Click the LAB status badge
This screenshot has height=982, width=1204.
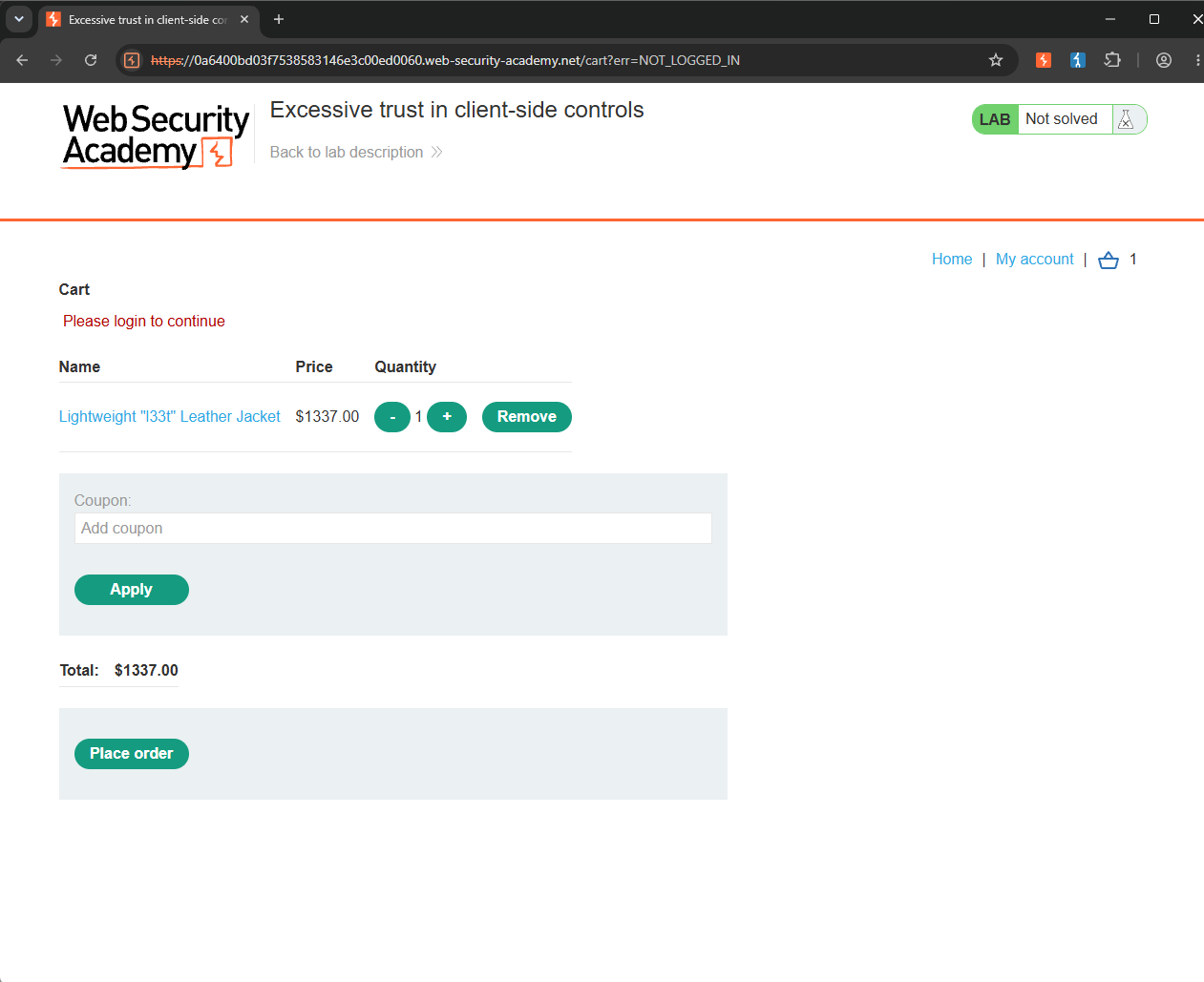[995, 119]
